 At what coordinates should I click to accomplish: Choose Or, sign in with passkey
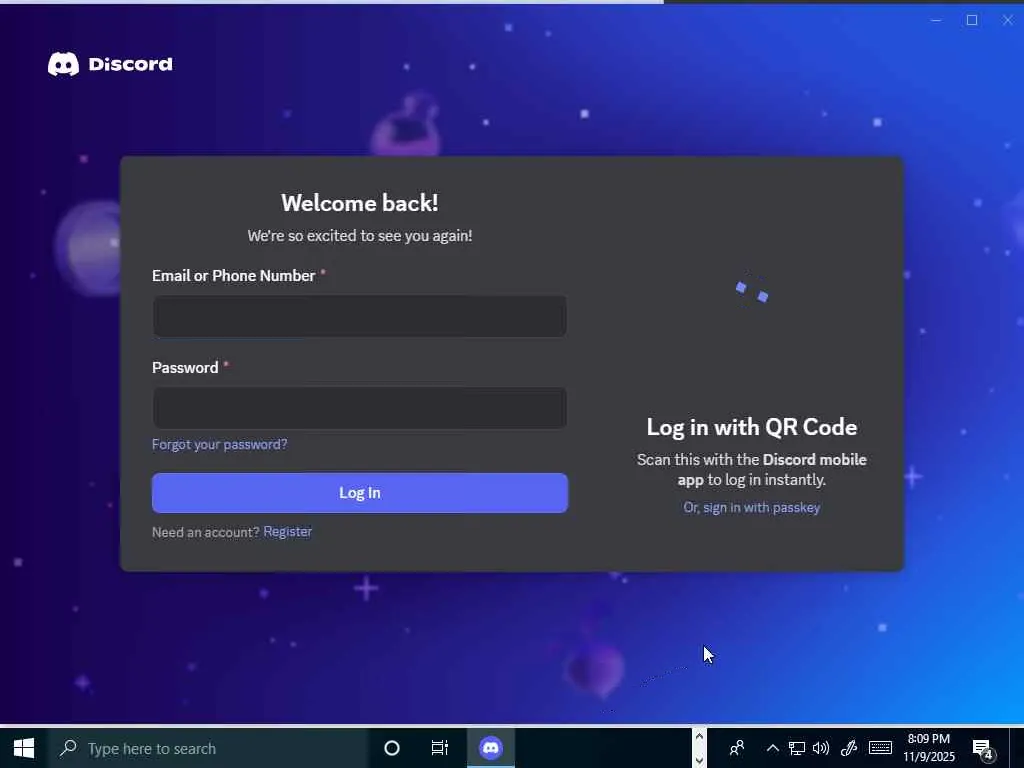point(752,507)
